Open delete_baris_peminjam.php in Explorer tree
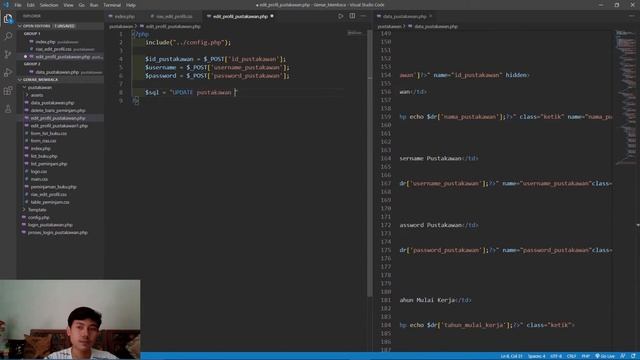 click(x=58, y=110)
